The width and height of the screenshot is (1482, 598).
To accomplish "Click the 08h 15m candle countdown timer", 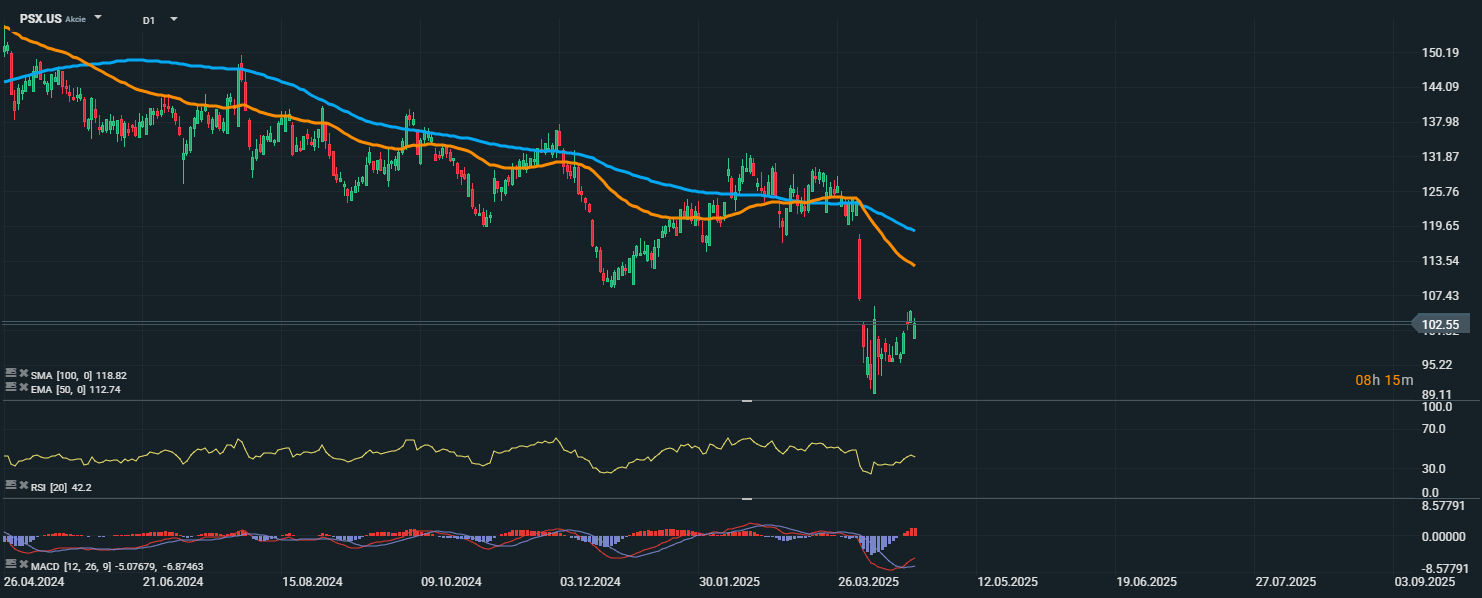I will click(x=1384, y=380).
